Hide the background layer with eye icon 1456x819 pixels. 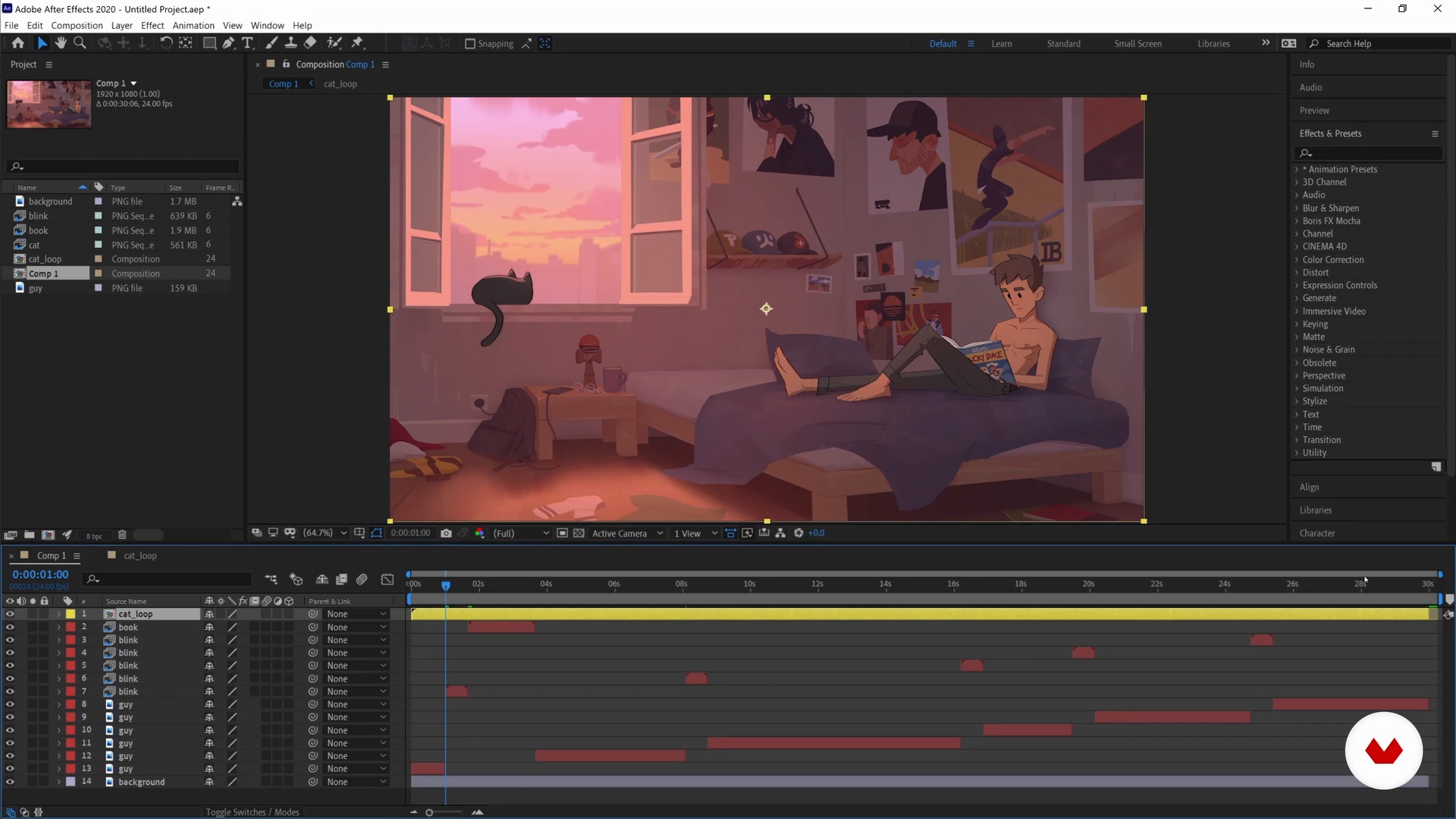[10, 782]
